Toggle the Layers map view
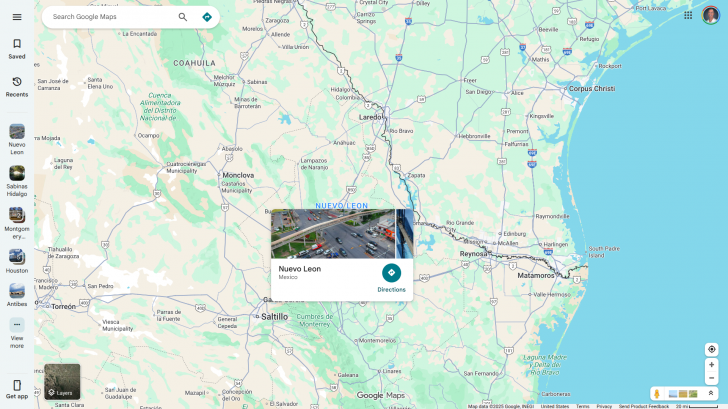Screen dimensions: 728x409 click(x=62, y=381)
